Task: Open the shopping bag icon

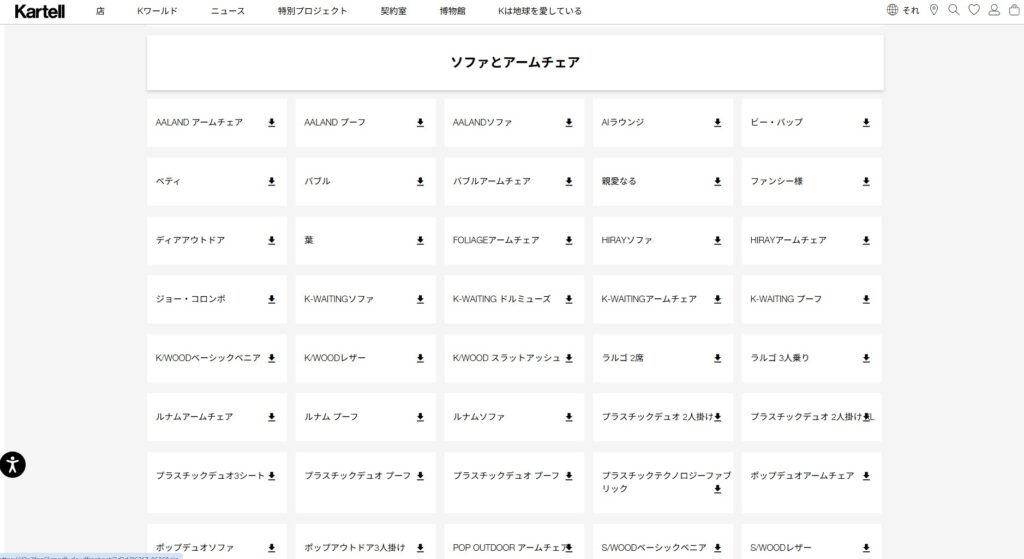Action: pyautogui.click(x=1013, y=10)
